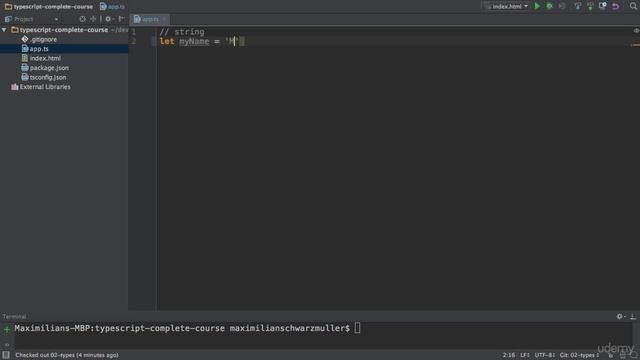Click the error stripe warning marker
This screenshot has height=360, width=640.
(x=636, y=45)
